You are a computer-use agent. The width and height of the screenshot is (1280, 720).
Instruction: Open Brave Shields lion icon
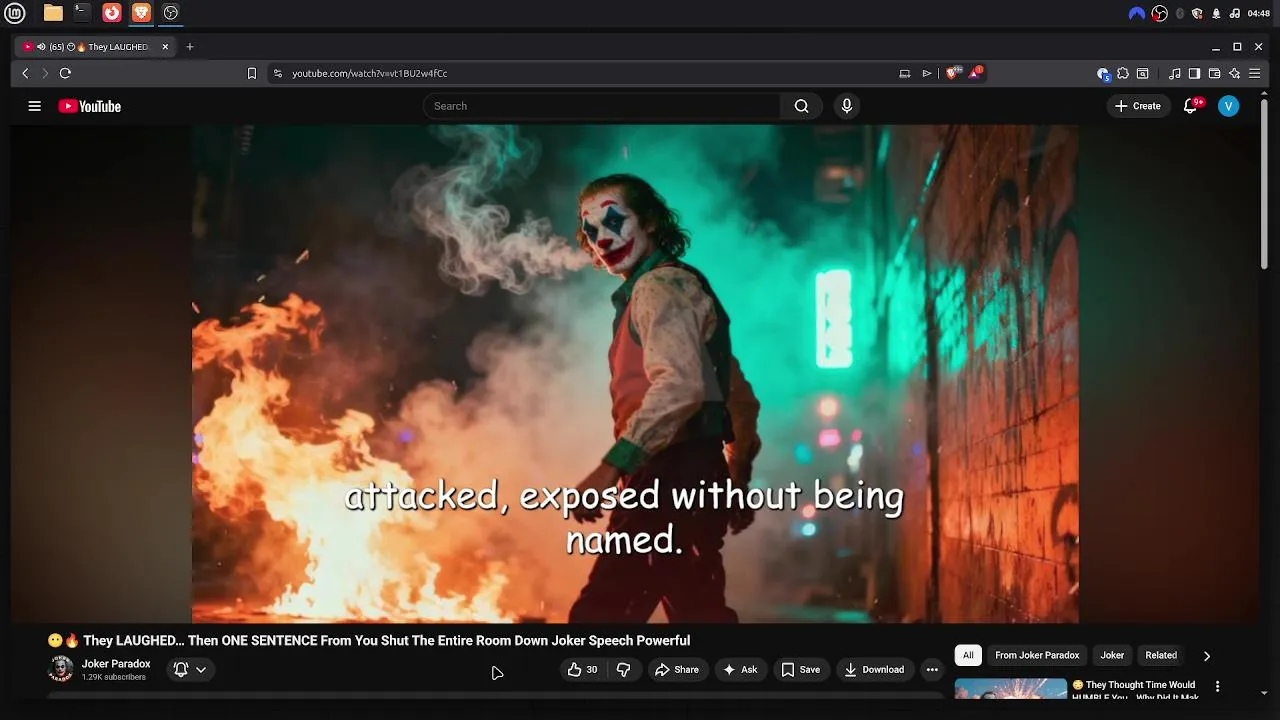point(952,73)
